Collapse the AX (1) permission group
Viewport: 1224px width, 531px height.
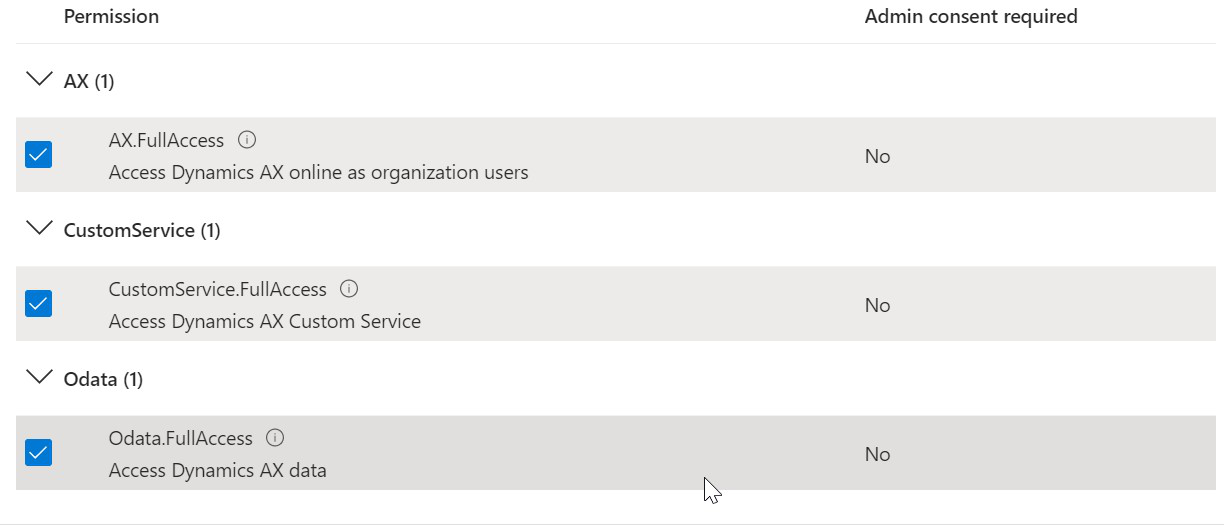point(40,79)
